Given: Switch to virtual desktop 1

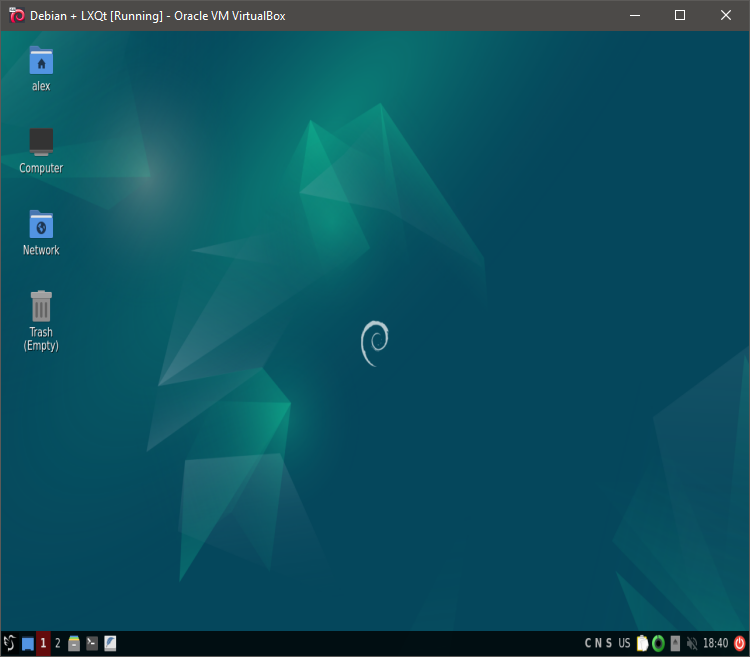Looking at the screenshot, I should click(43, 643).
